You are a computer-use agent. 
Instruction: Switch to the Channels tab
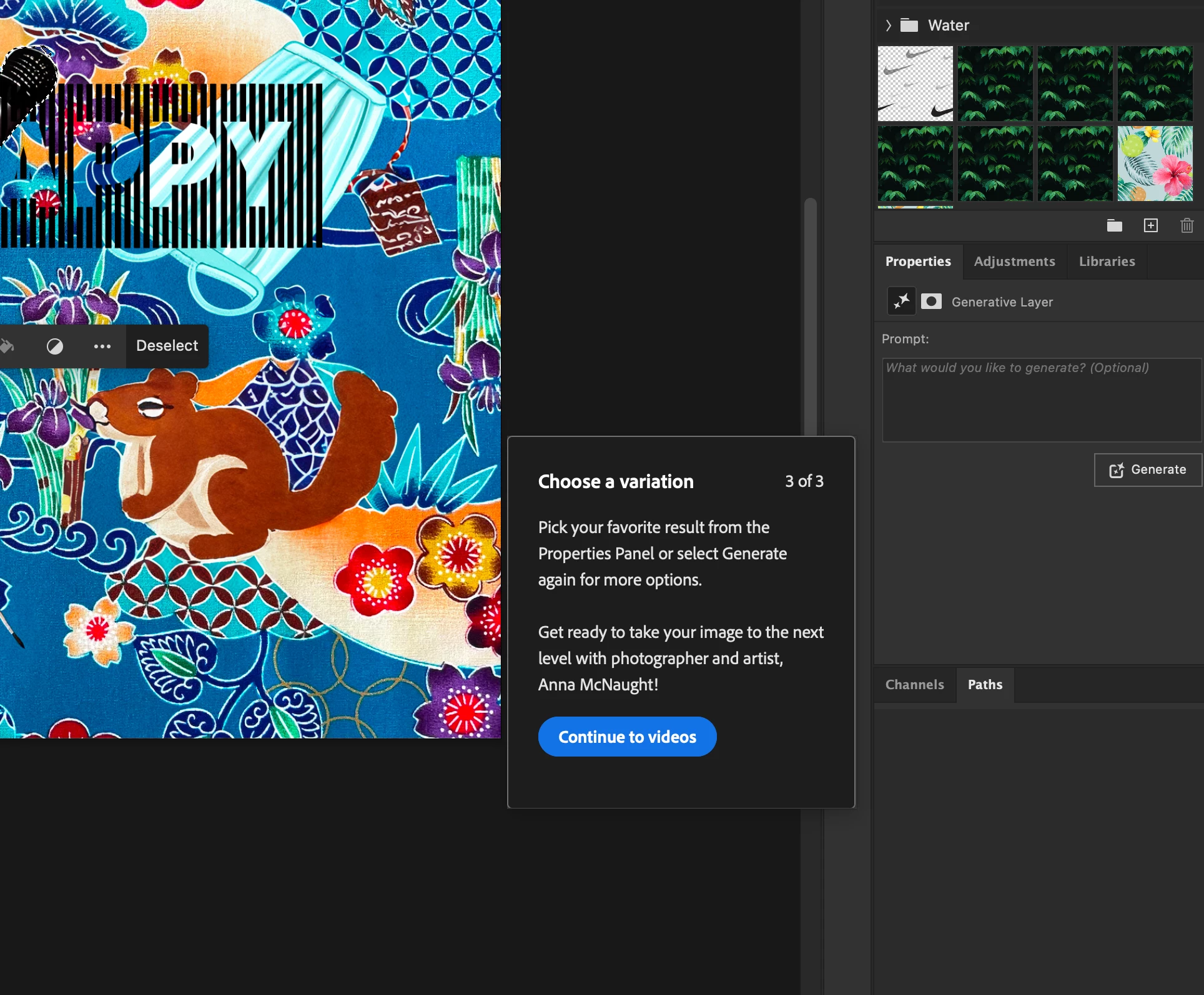pos(914,685)
